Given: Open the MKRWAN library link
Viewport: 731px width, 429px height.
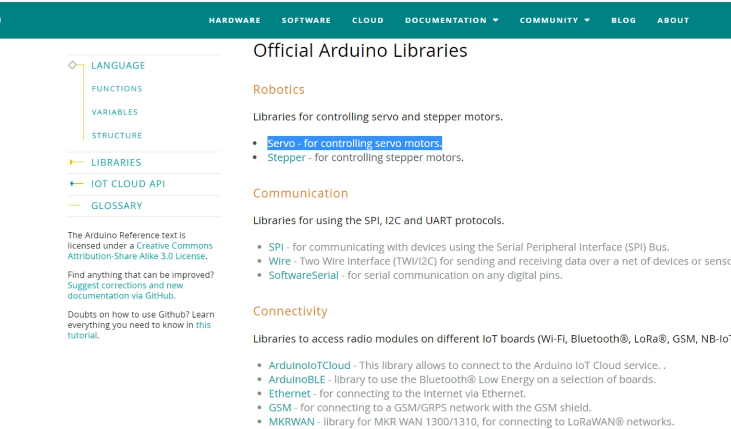Looking at the screenshot, I should [x=291, y=422].
